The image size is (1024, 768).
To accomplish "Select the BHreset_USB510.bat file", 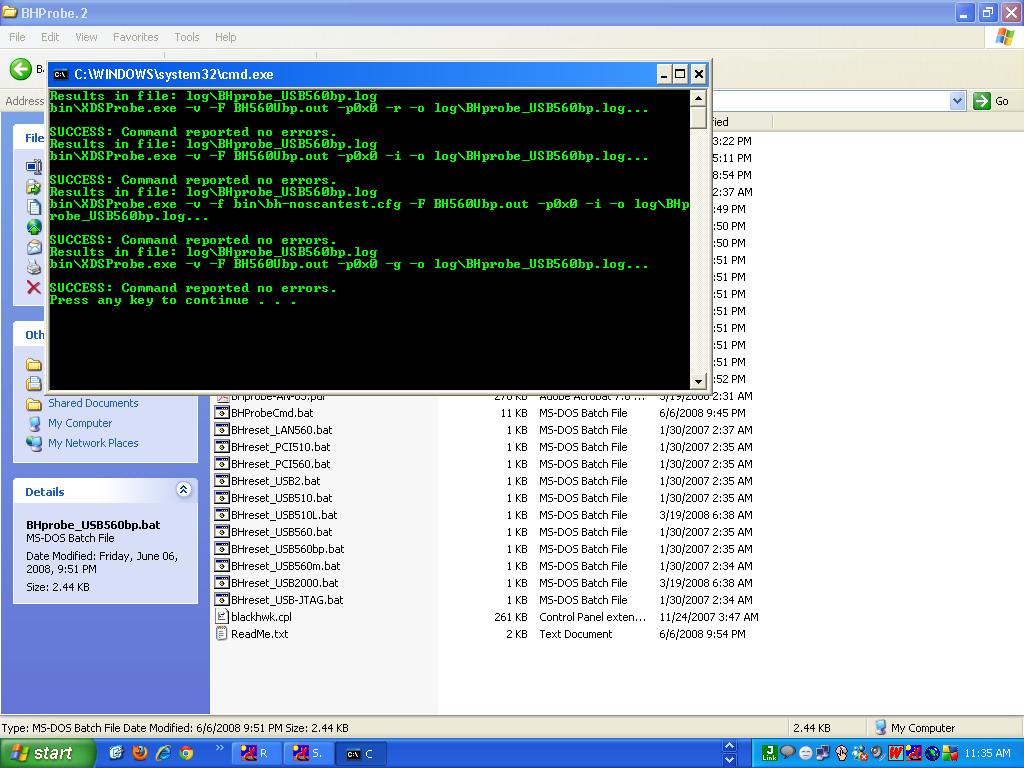I will 281,498.
